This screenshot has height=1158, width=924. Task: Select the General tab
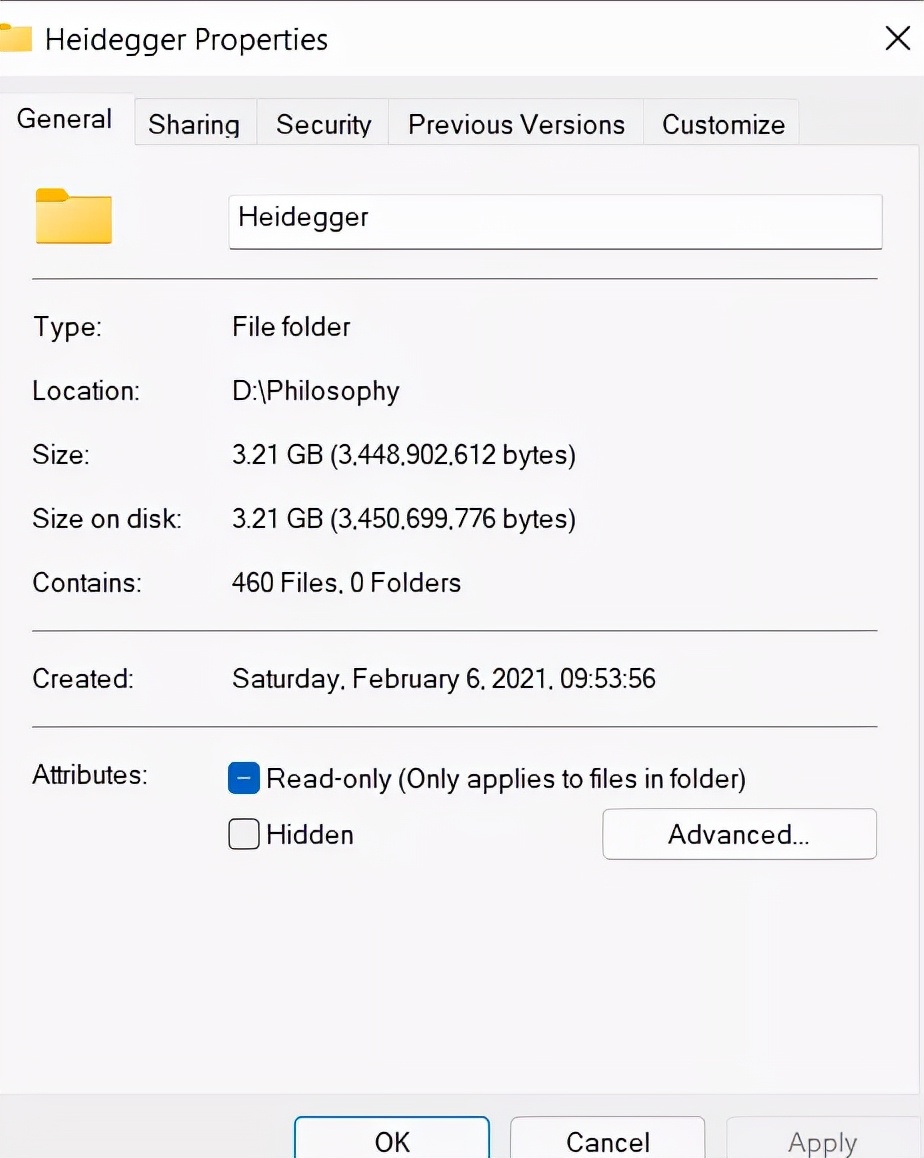[65, 119]
